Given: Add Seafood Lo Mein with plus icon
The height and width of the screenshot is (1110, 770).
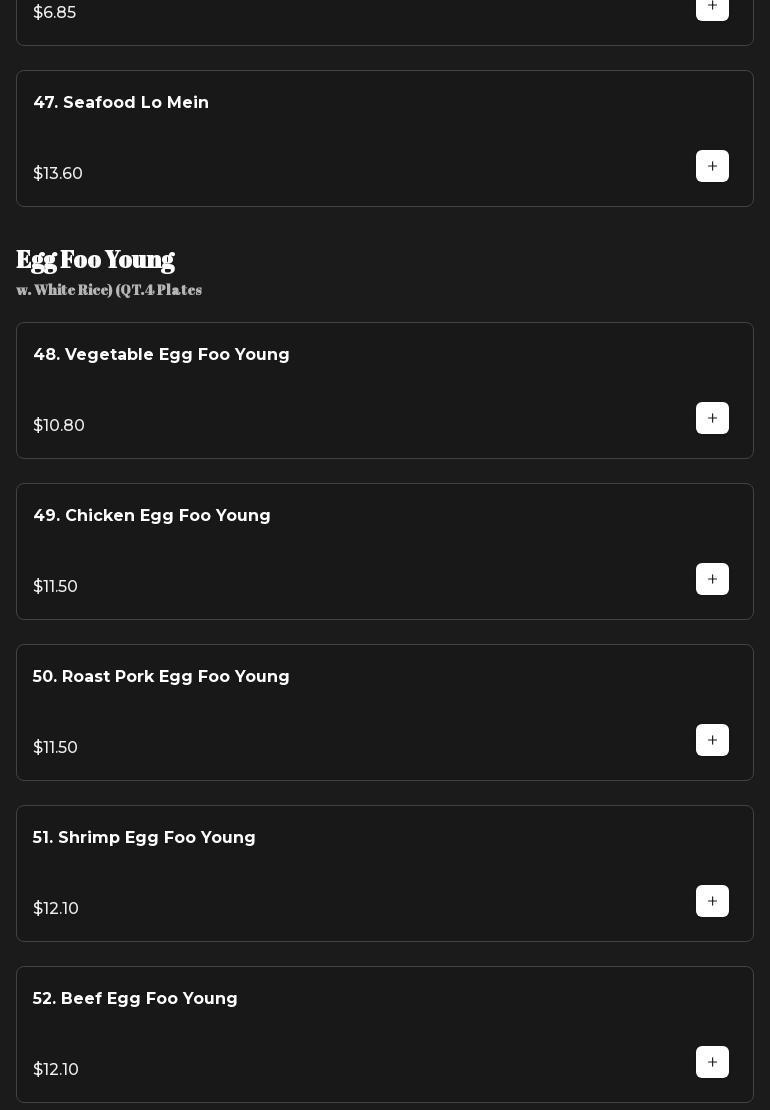Looking at the screenshot, I should (x=712, y=166).
